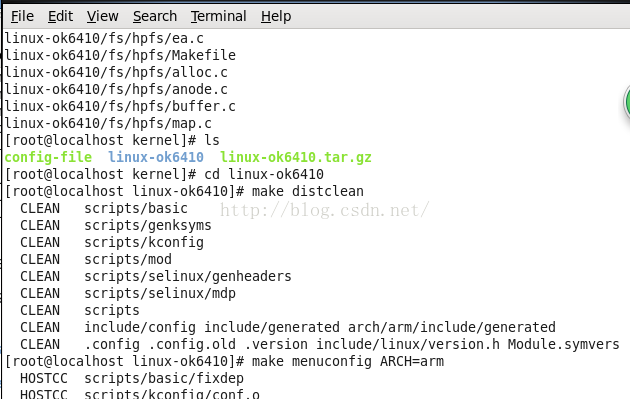Click the HOSTCC scripts/kconfig/conf.o line

click(x=140, y=394)
